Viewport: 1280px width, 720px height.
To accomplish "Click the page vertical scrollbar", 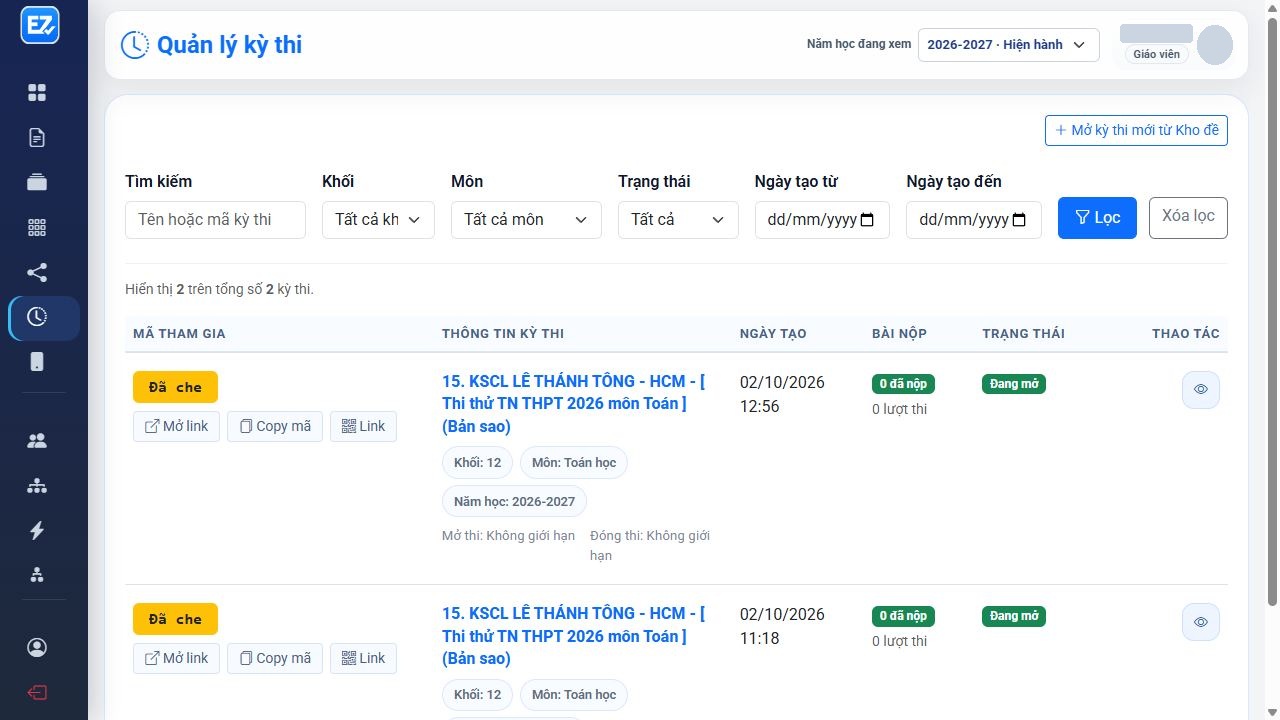I will pyautogui.click(x=1272, y=310).
